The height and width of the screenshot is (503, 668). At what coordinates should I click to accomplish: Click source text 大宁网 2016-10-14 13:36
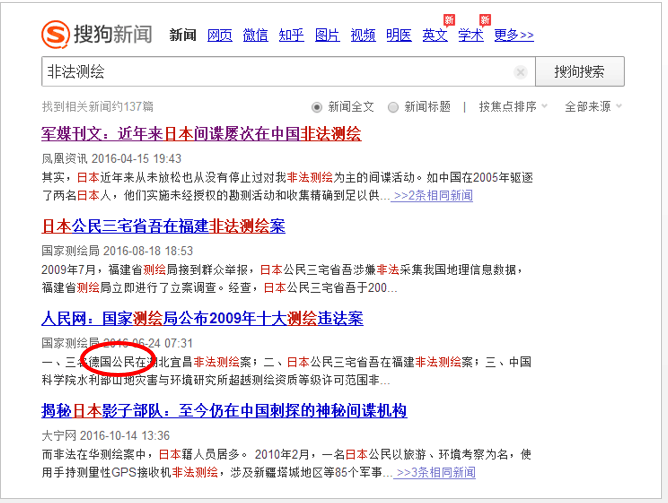(106, 436)
